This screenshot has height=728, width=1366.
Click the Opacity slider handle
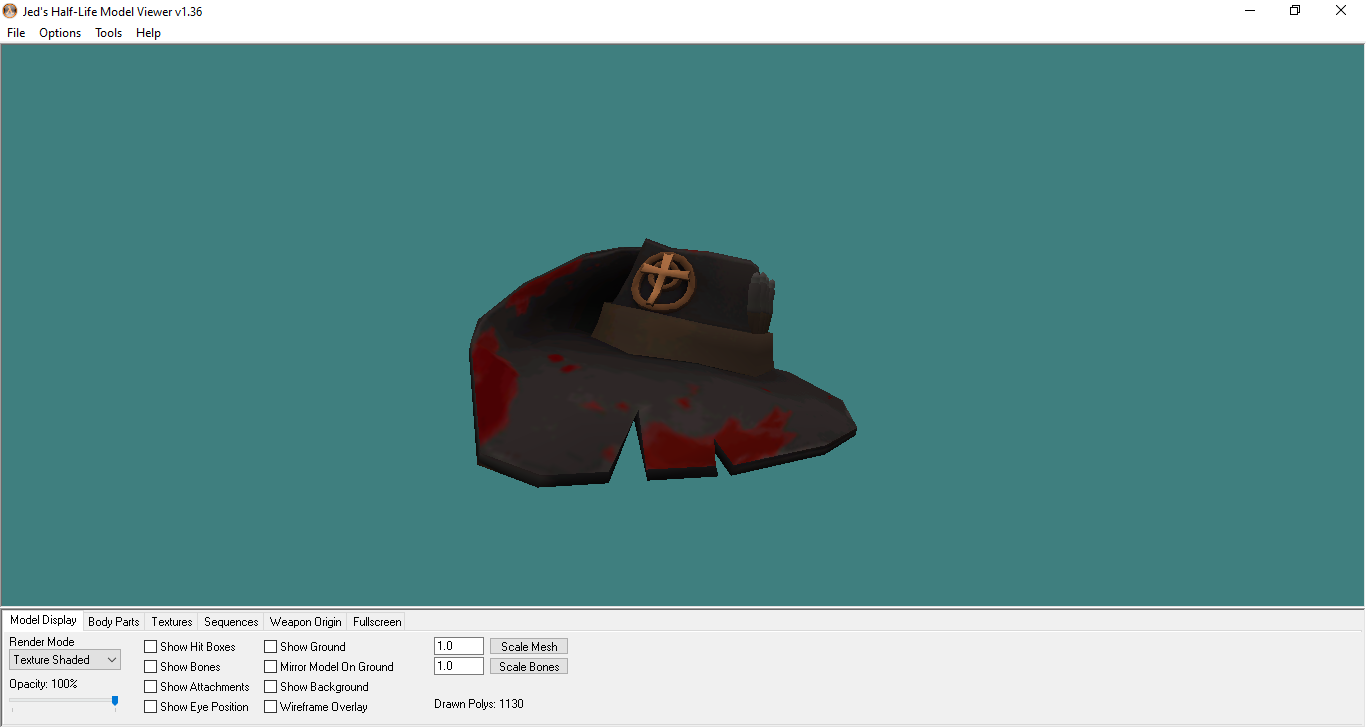115,701
